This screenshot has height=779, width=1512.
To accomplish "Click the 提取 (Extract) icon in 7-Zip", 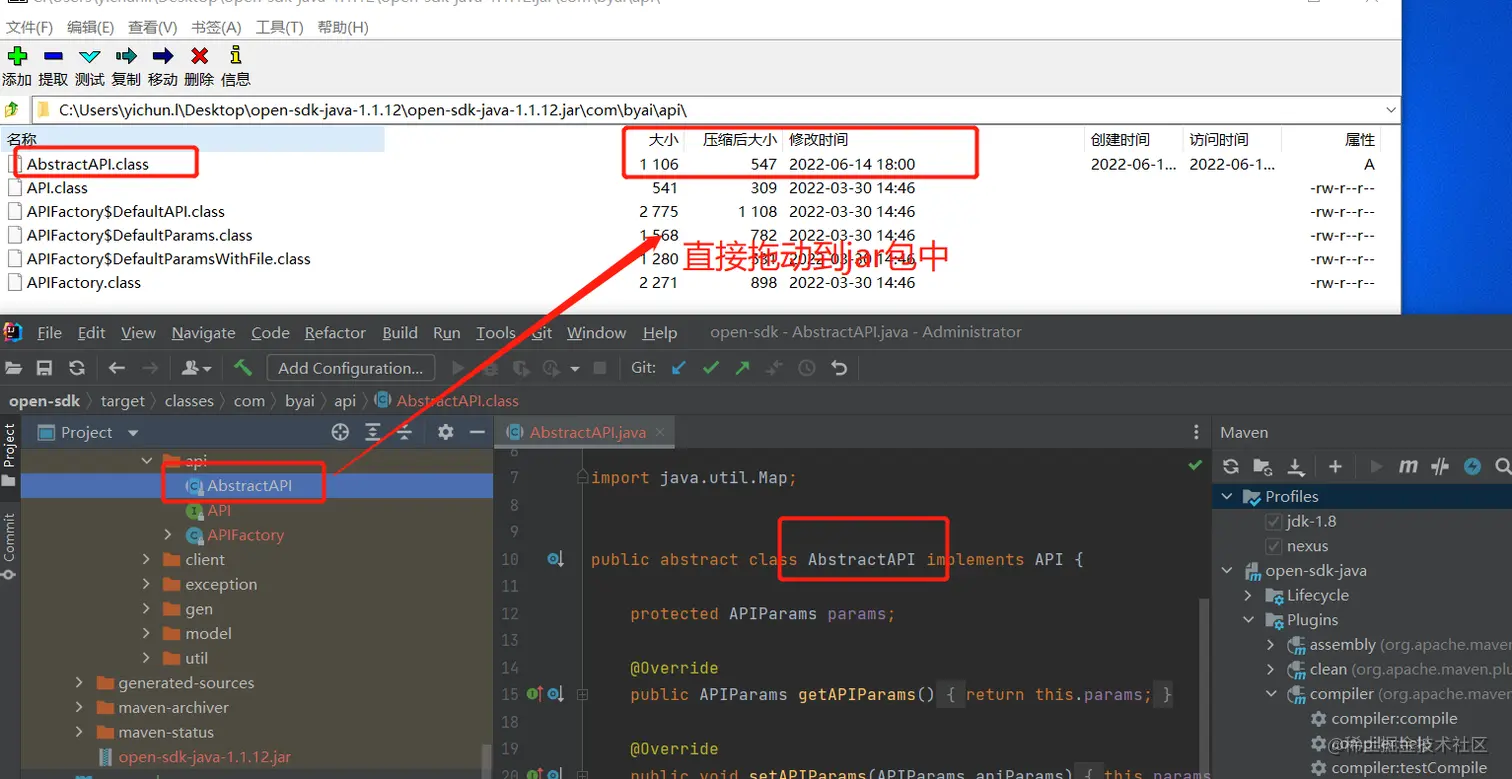I will 53,56.
